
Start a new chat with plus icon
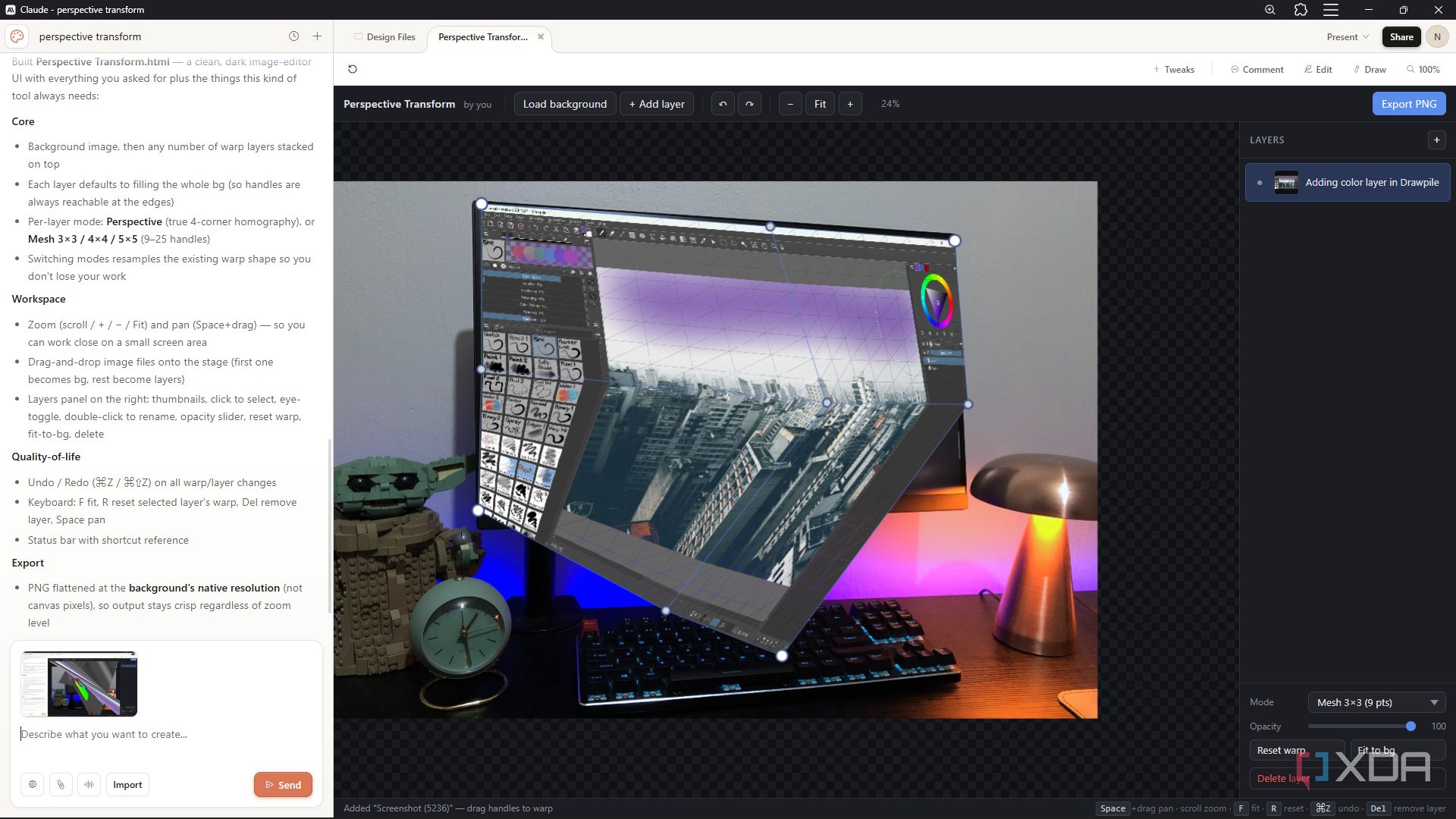pyautogui.click(x=317, y=36)
